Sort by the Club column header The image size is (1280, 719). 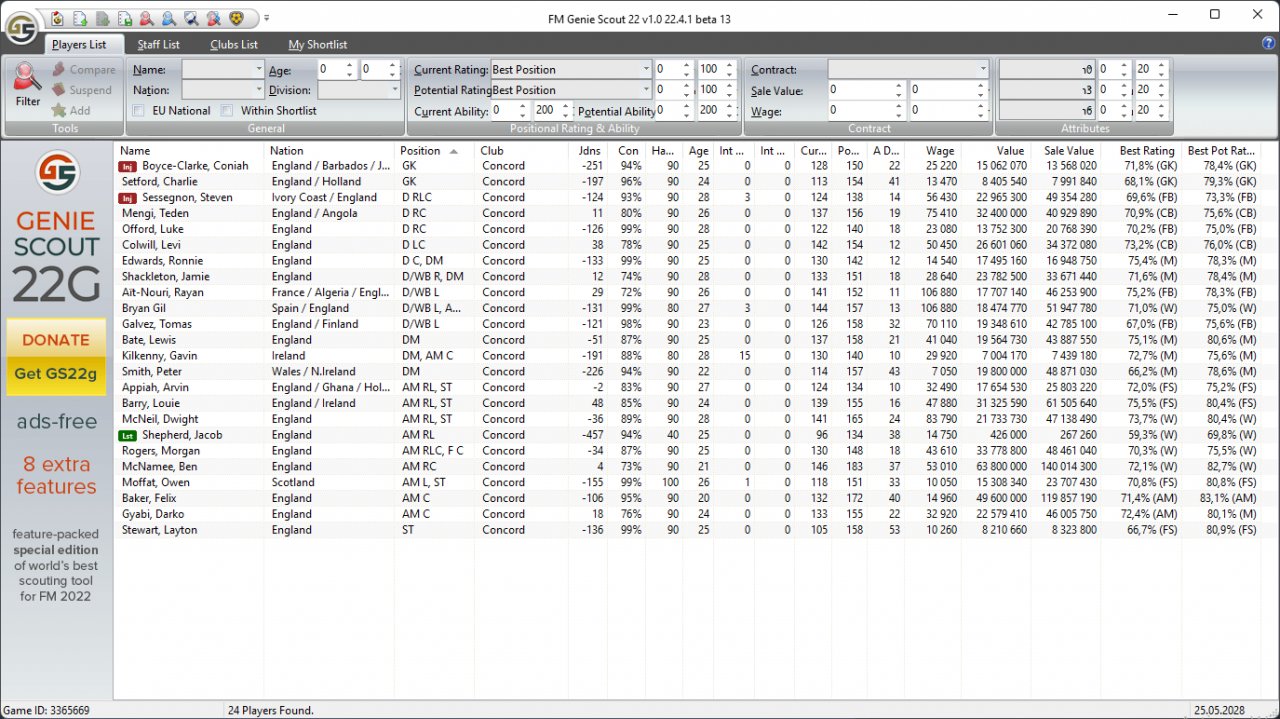520,151
